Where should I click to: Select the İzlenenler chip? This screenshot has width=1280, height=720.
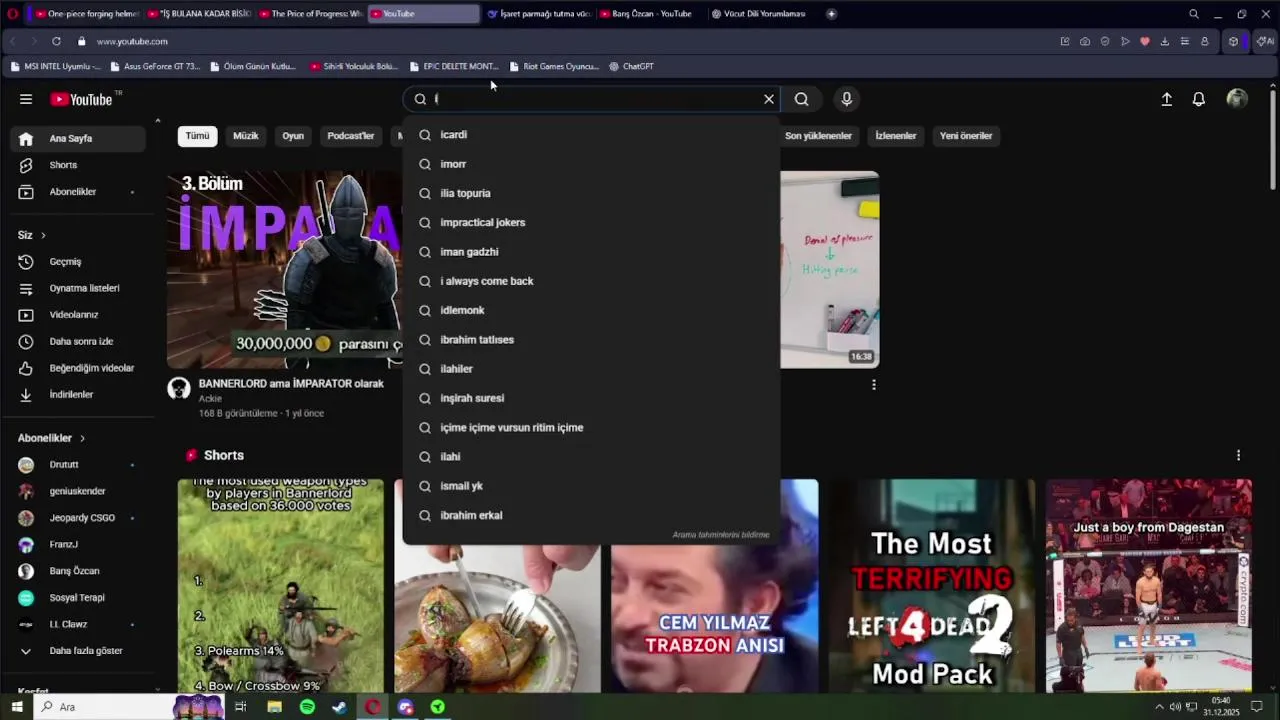point(895,136)
